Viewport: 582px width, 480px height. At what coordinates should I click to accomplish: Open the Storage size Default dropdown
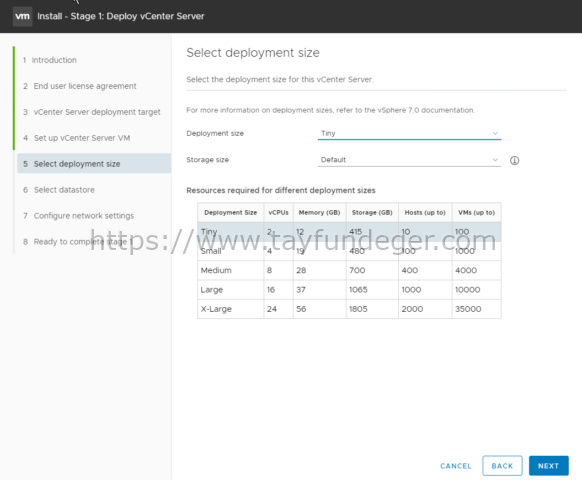[x=409, y=160]
